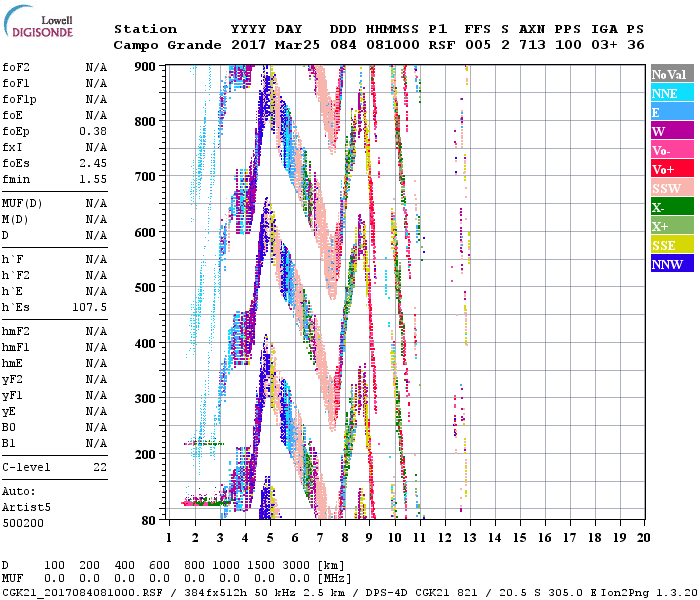700x600 pixels.
Task: Click the 900 km height axis label
Action: point(145,67)
